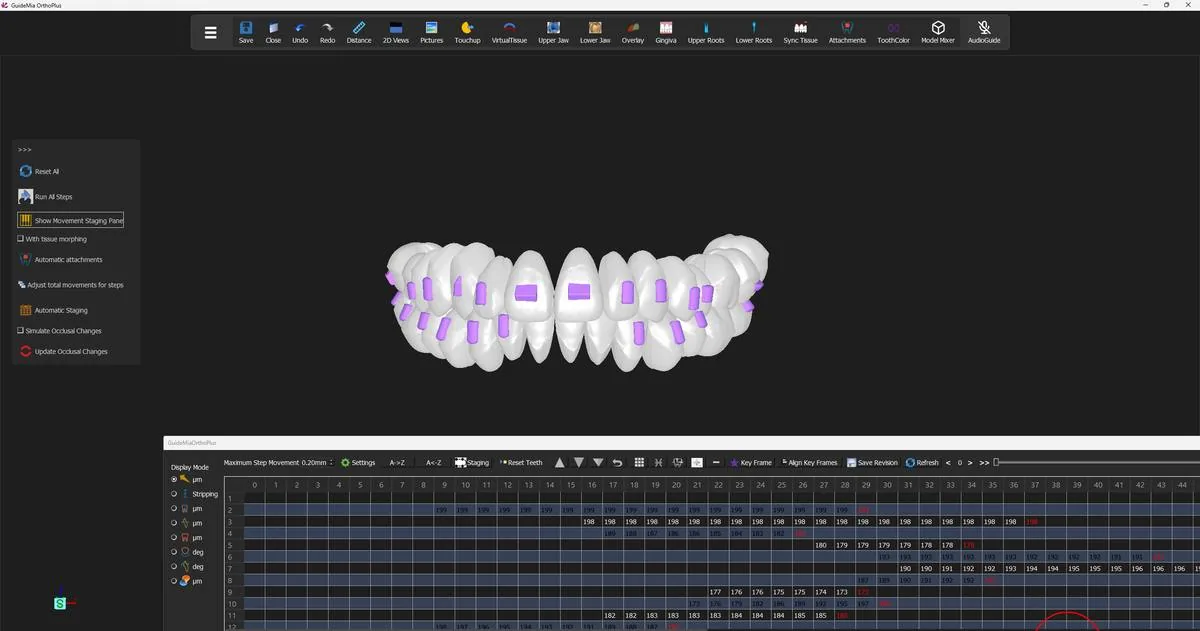Select the Distance measuring tool
1200x631 pixels.
(359, 33)
